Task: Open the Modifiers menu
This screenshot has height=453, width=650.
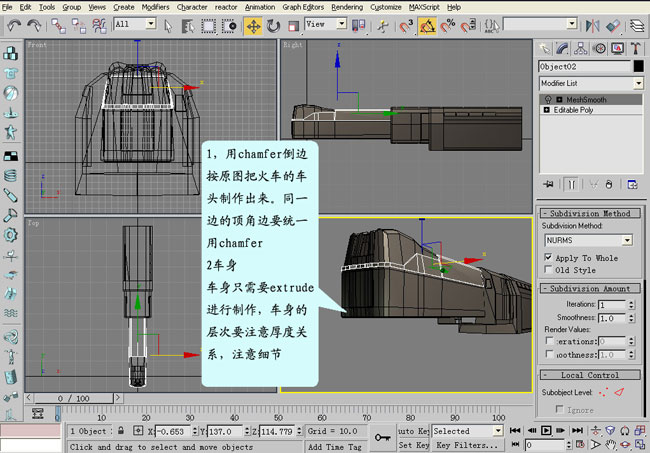Action: pos(155,7)
